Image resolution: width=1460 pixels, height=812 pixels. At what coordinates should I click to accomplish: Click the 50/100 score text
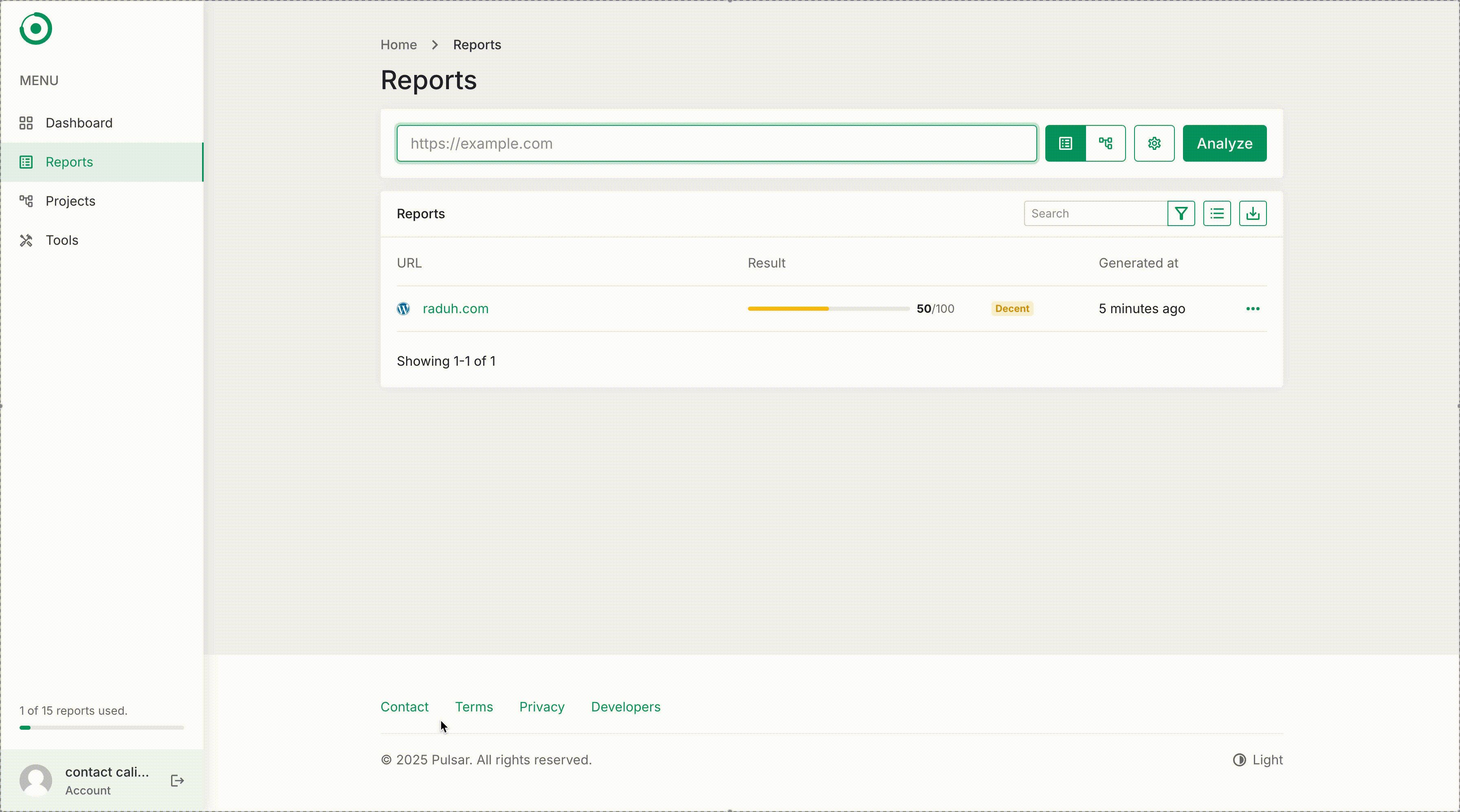click(935, 309)
